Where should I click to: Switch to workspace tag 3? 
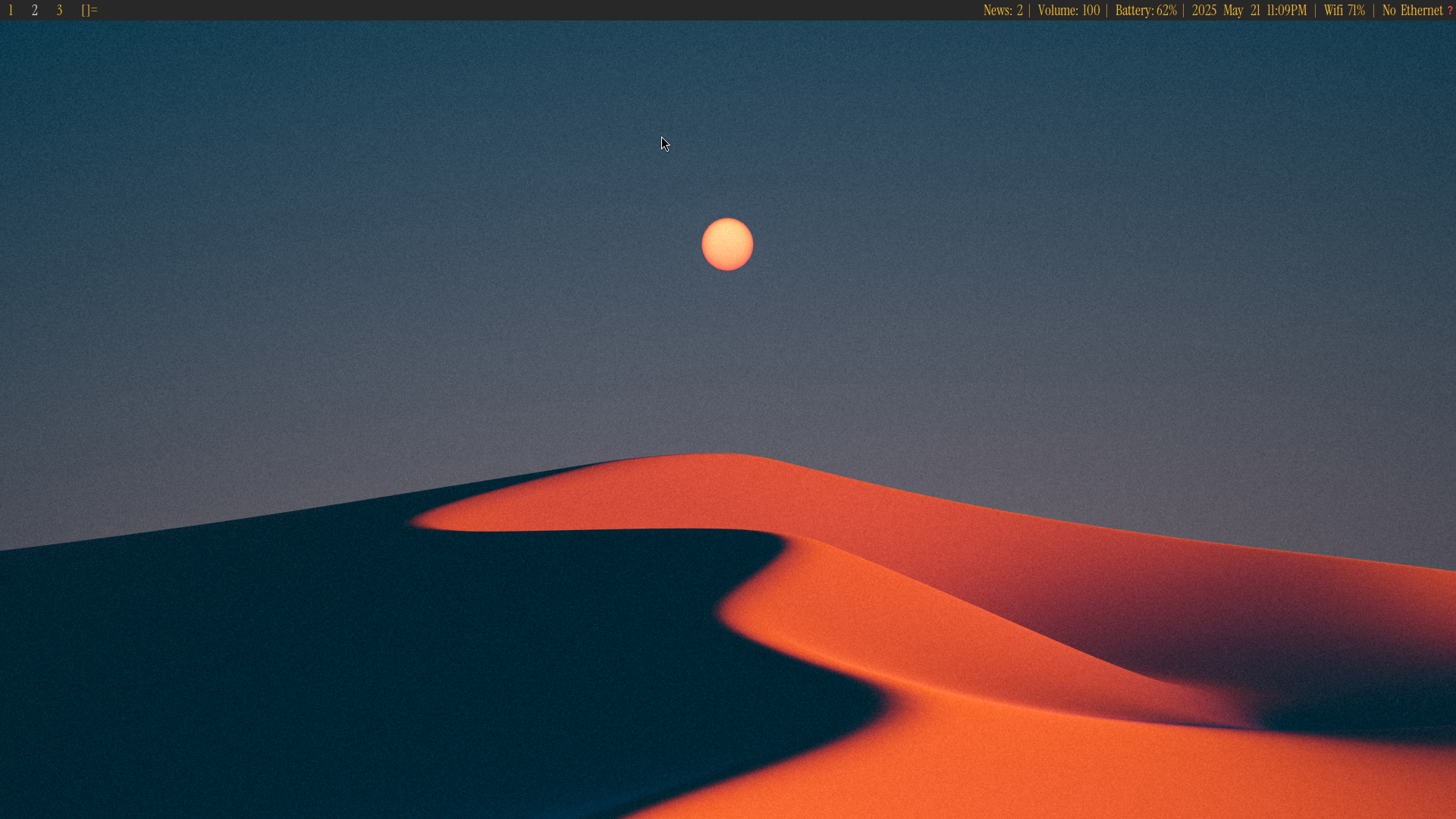59,11
